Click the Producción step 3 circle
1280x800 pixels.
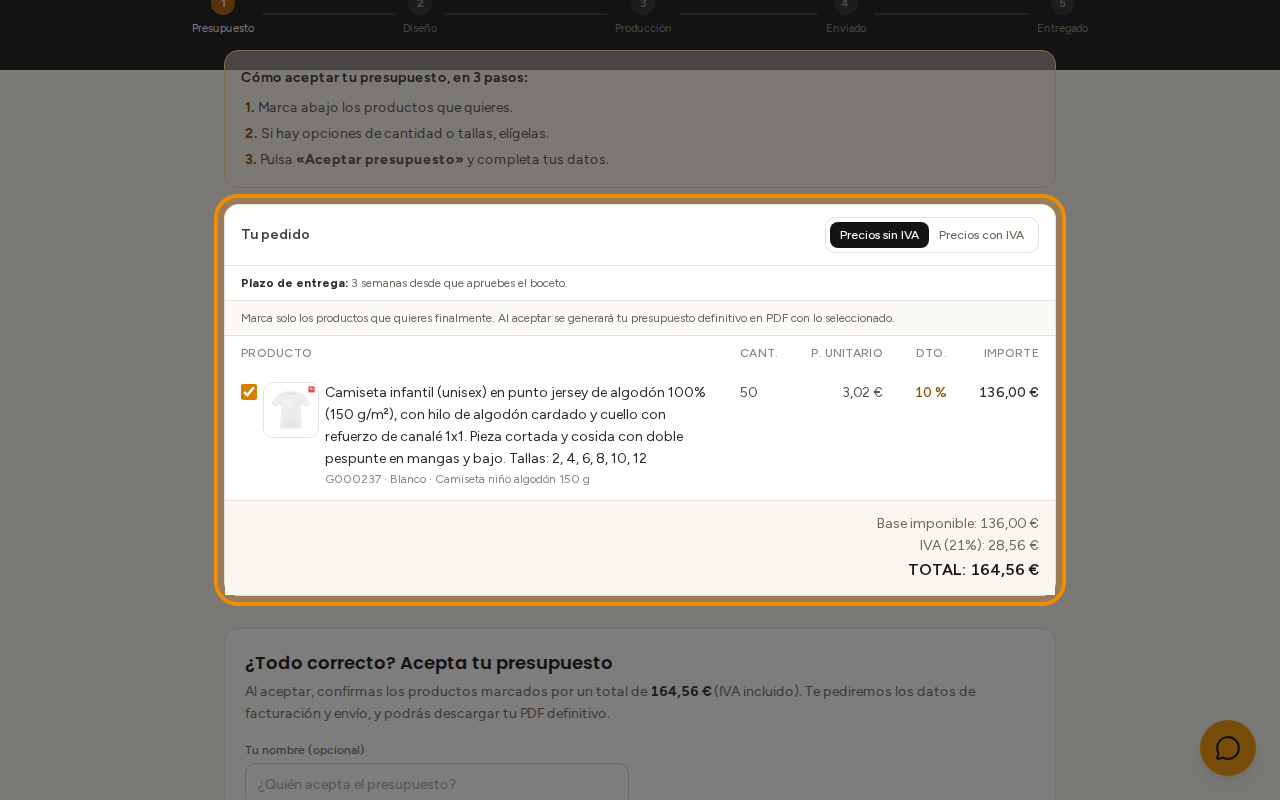[643, 5]
